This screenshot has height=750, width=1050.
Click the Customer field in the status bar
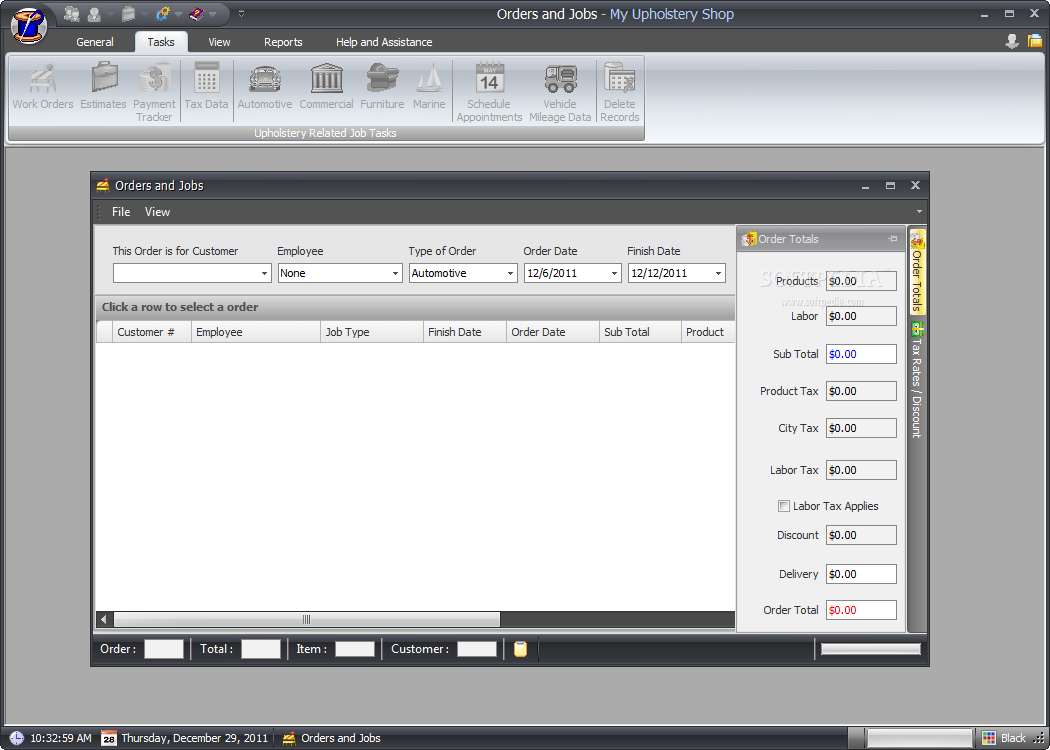(x=477, y=649)
